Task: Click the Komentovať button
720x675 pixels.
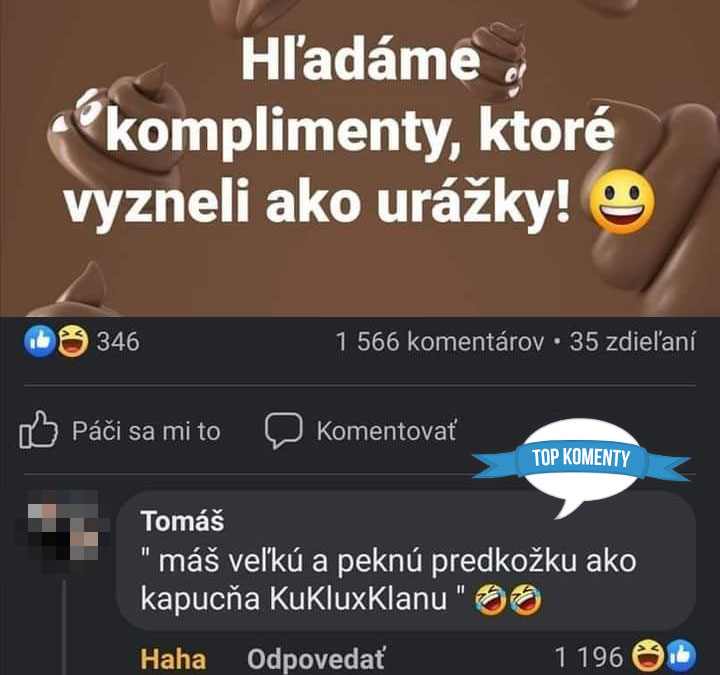Action: (x=361, y=430)
